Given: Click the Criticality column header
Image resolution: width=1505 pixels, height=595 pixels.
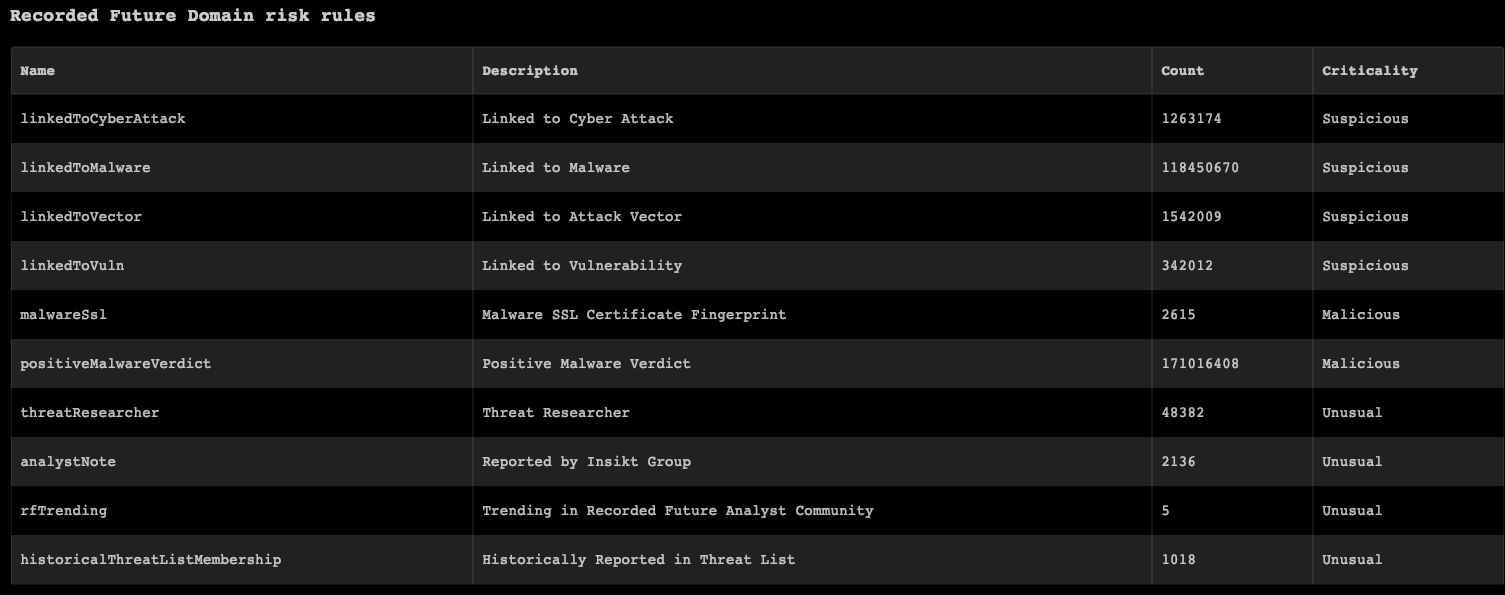Looking at the screenshot, I should tap(1369, 71).
